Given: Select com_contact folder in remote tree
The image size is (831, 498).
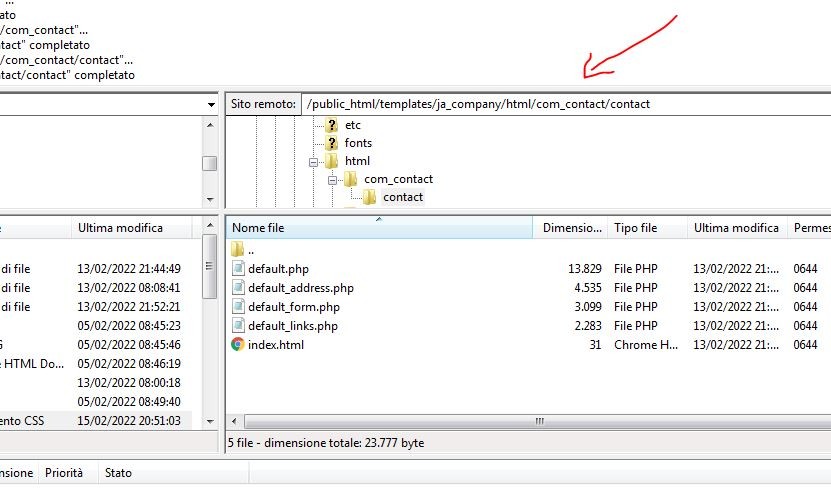Looking at the screenshot, I should tap(399, 179).
